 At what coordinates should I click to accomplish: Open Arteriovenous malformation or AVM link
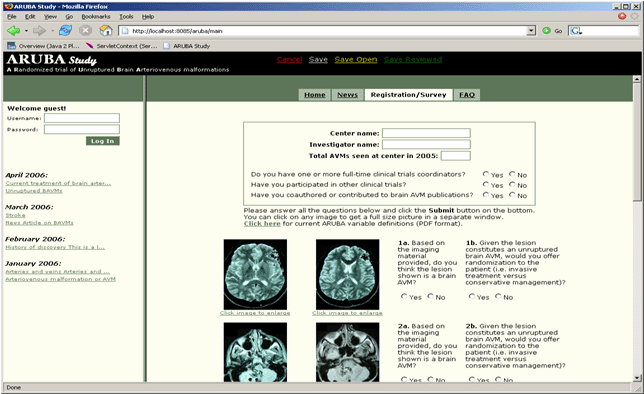click(x=60, y=279)
